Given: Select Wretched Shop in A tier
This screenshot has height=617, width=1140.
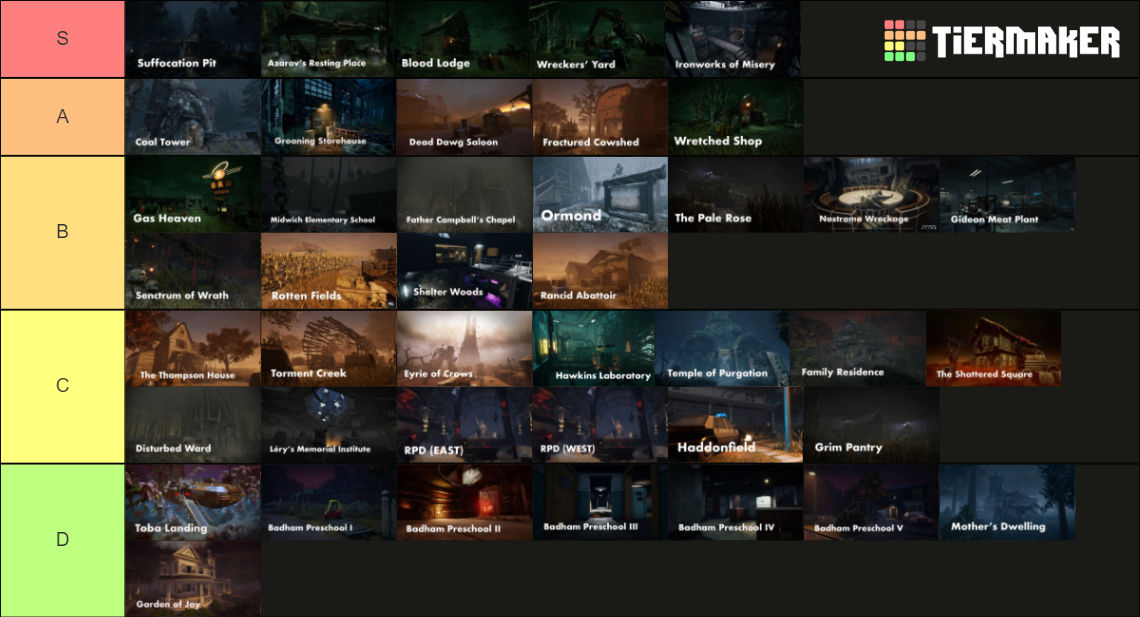Looking at the screenshot, I should tap(735, 117).
